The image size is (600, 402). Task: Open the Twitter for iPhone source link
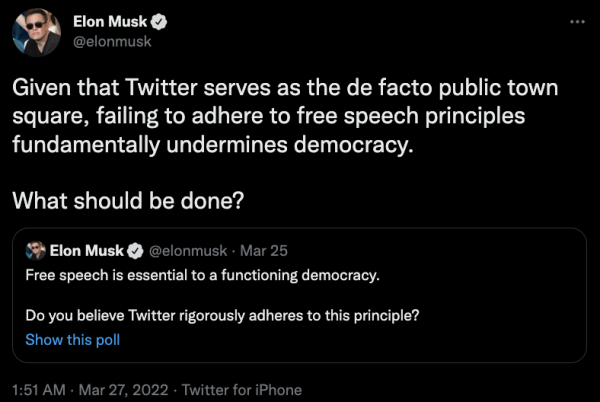[x=242, y=390]
